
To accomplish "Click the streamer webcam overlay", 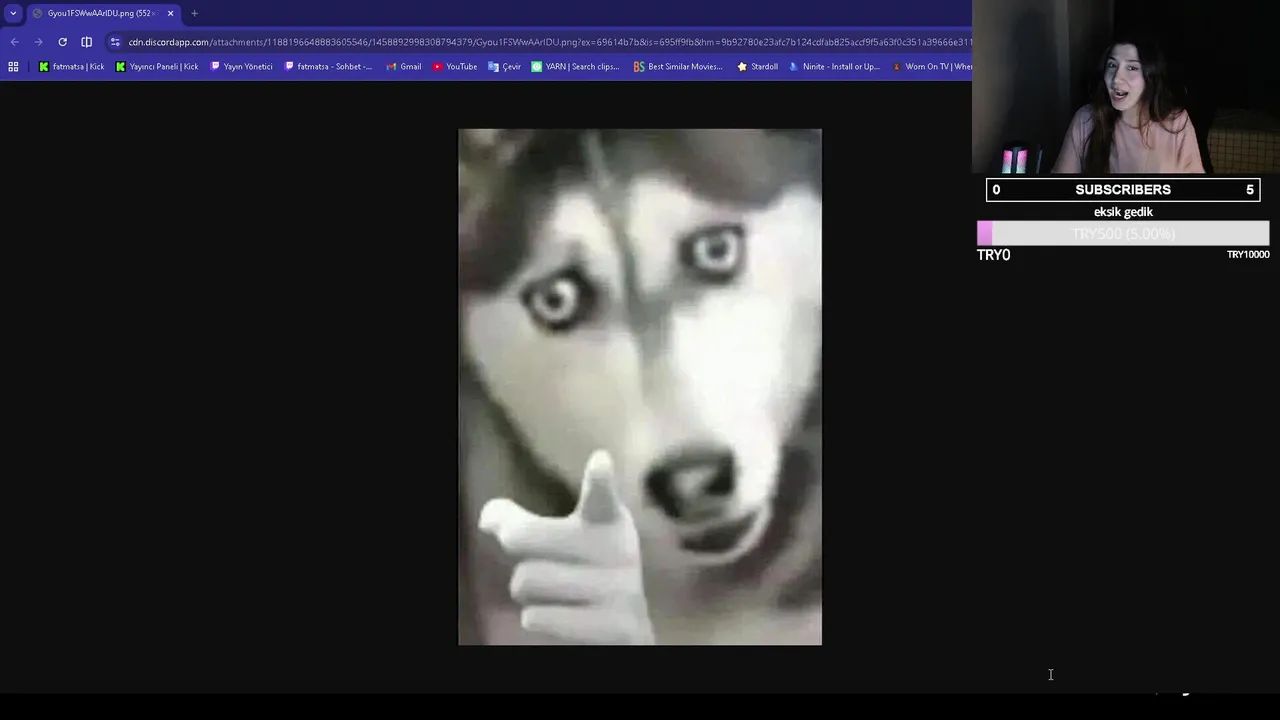I will pyautogui.click(x=1126, y=88).
